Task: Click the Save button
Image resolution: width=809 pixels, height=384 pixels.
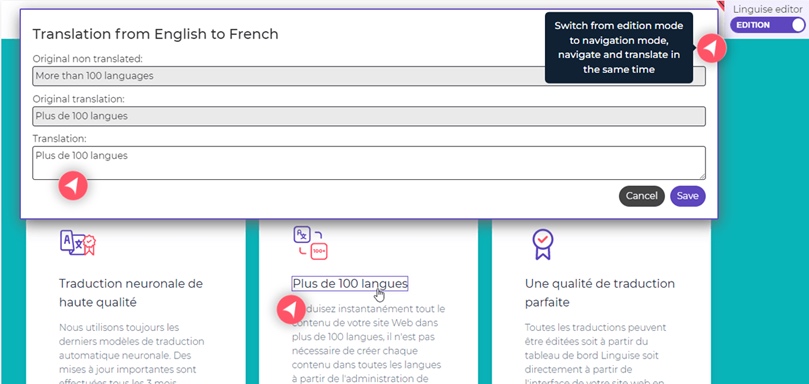Action: [x=687, y=196]
